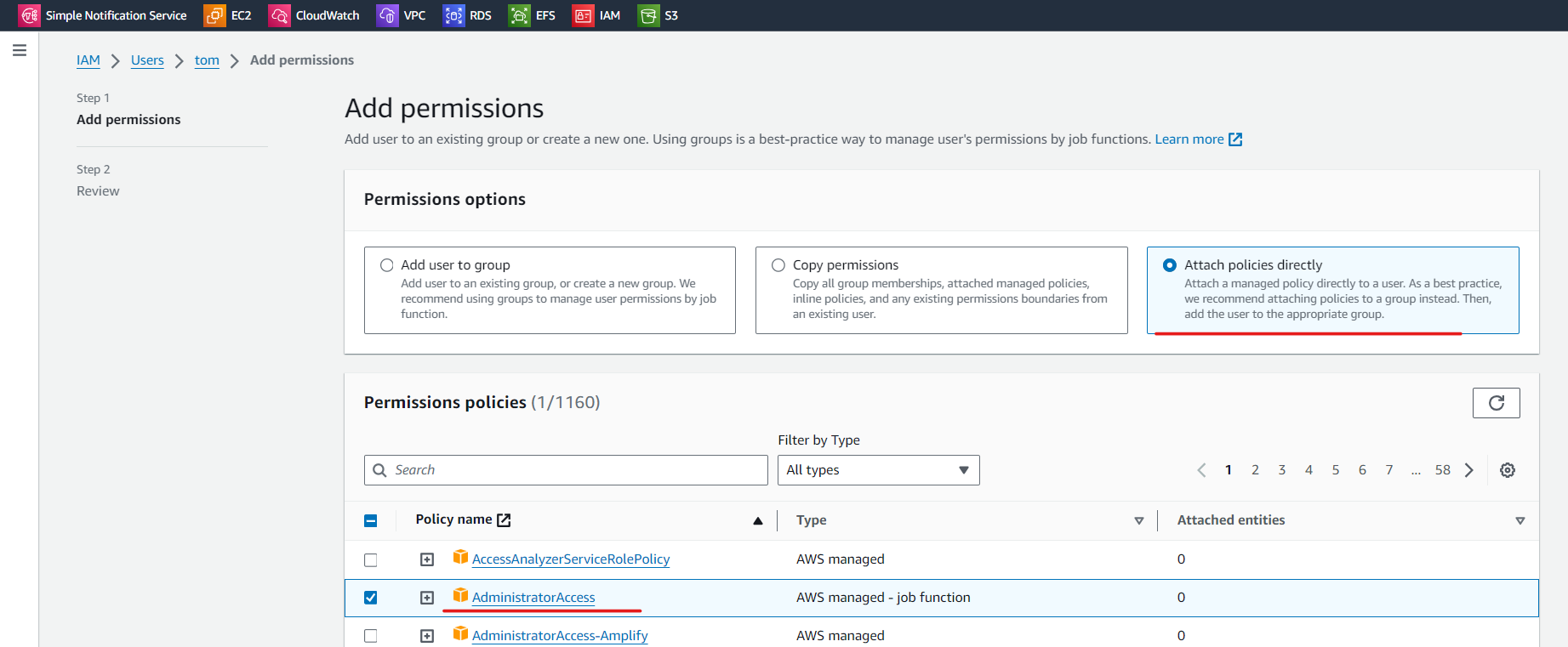
Task: Toggle the select-all policies checkbox
Action: click(371, 520)
